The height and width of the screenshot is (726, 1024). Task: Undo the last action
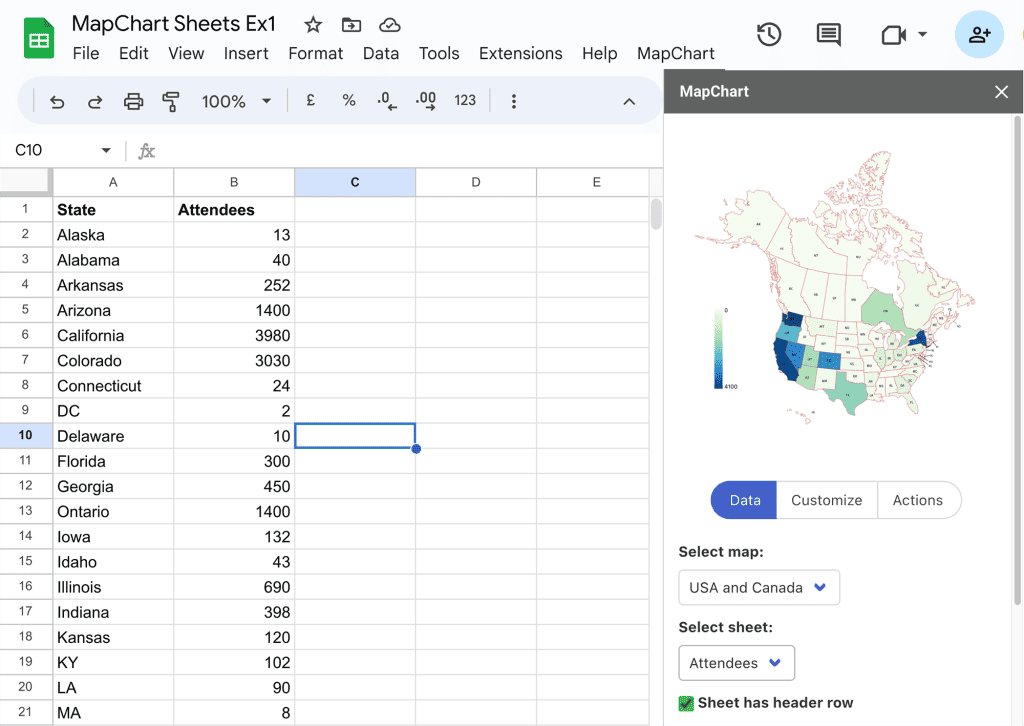57,101
